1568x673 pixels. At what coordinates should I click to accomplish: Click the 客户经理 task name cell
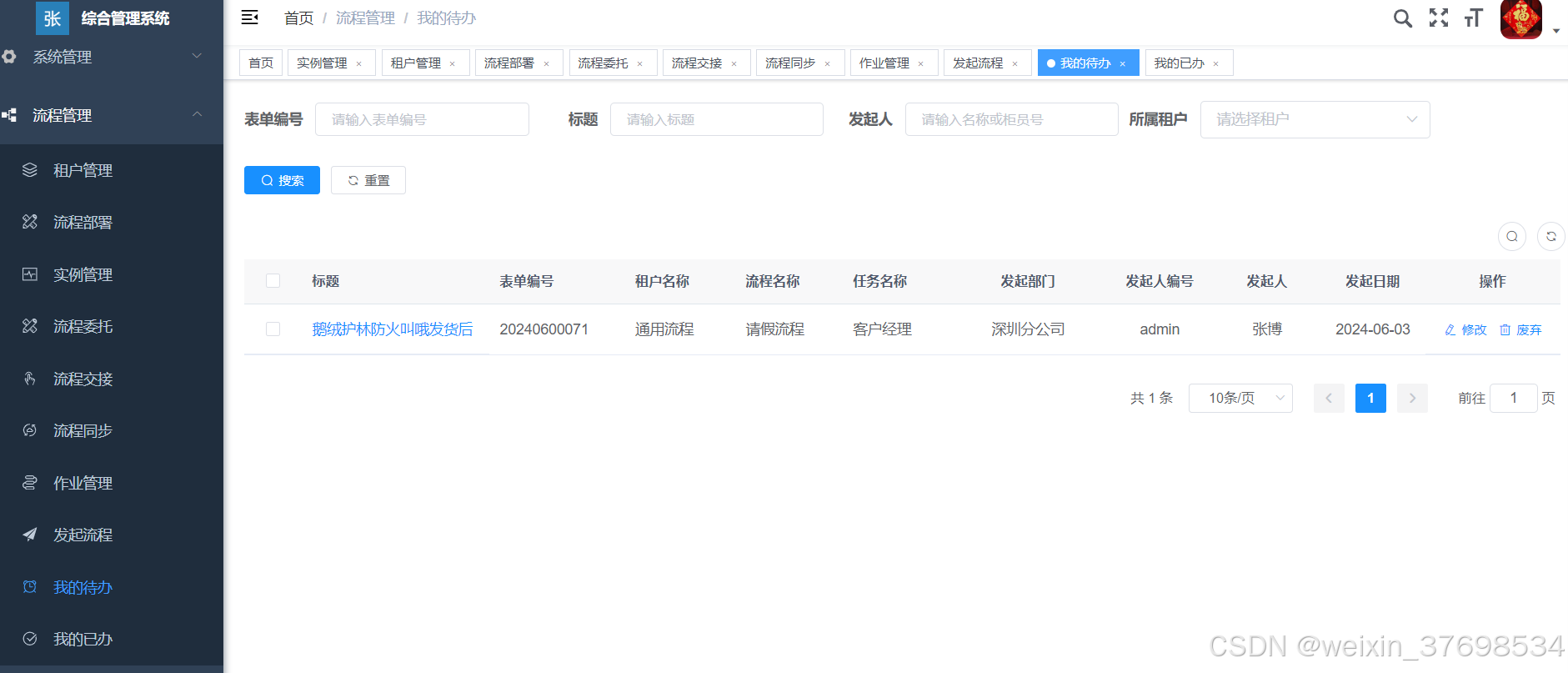(x=882, y=329)
